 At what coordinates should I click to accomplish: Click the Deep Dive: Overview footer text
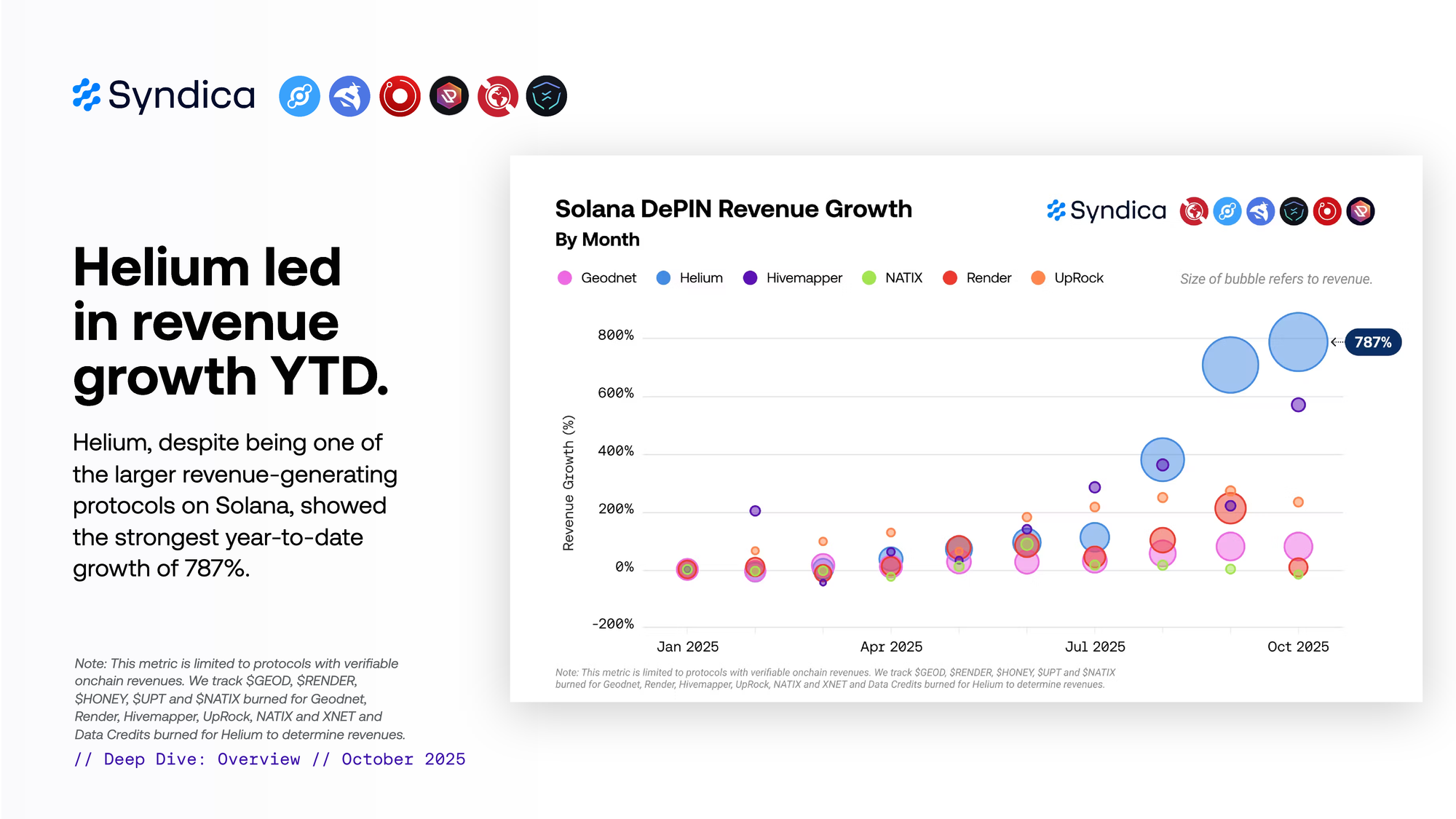coord(201,759)
